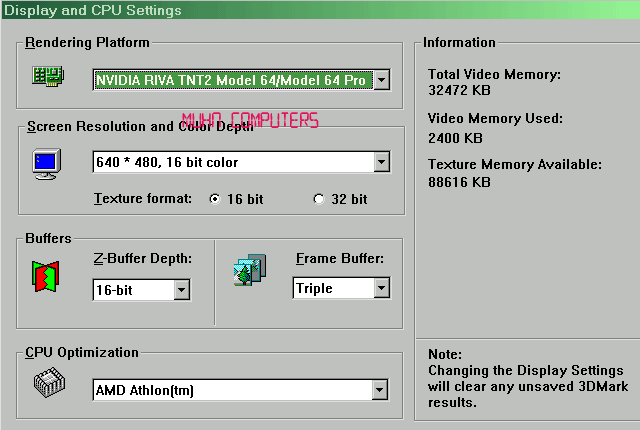The height and width of the screenshot is (430, 640).
Task: Click the Total Video Memory label
Action: pos(494,74)
